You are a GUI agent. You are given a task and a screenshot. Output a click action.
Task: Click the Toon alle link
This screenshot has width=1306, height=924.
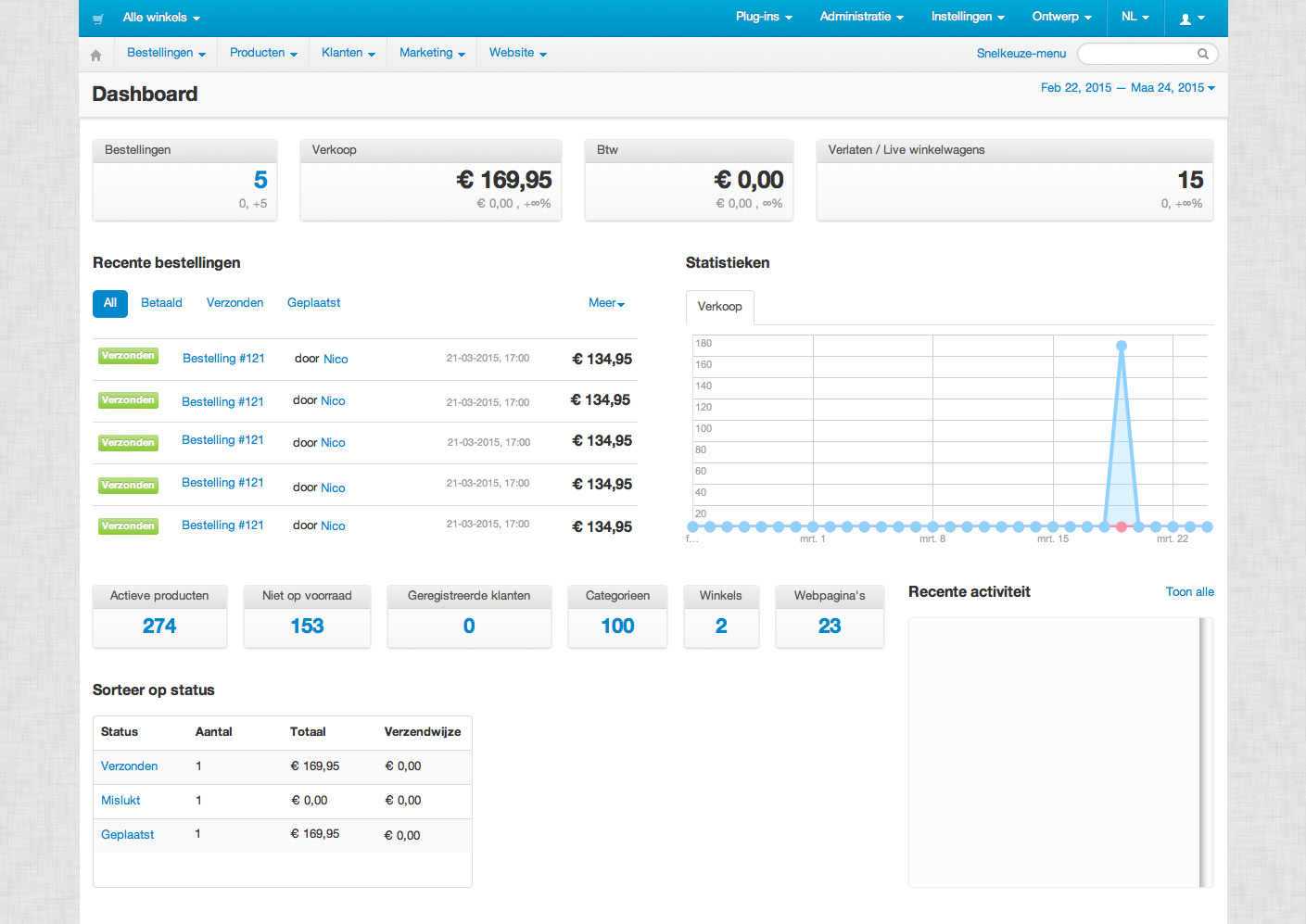click(x=1189, y=592)
